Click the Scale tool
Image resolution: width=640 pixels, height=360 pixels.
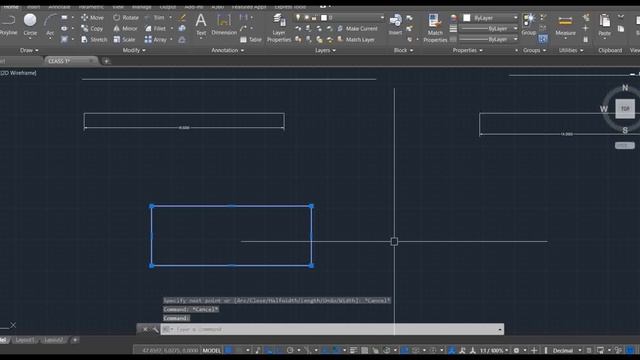(124, 40)
